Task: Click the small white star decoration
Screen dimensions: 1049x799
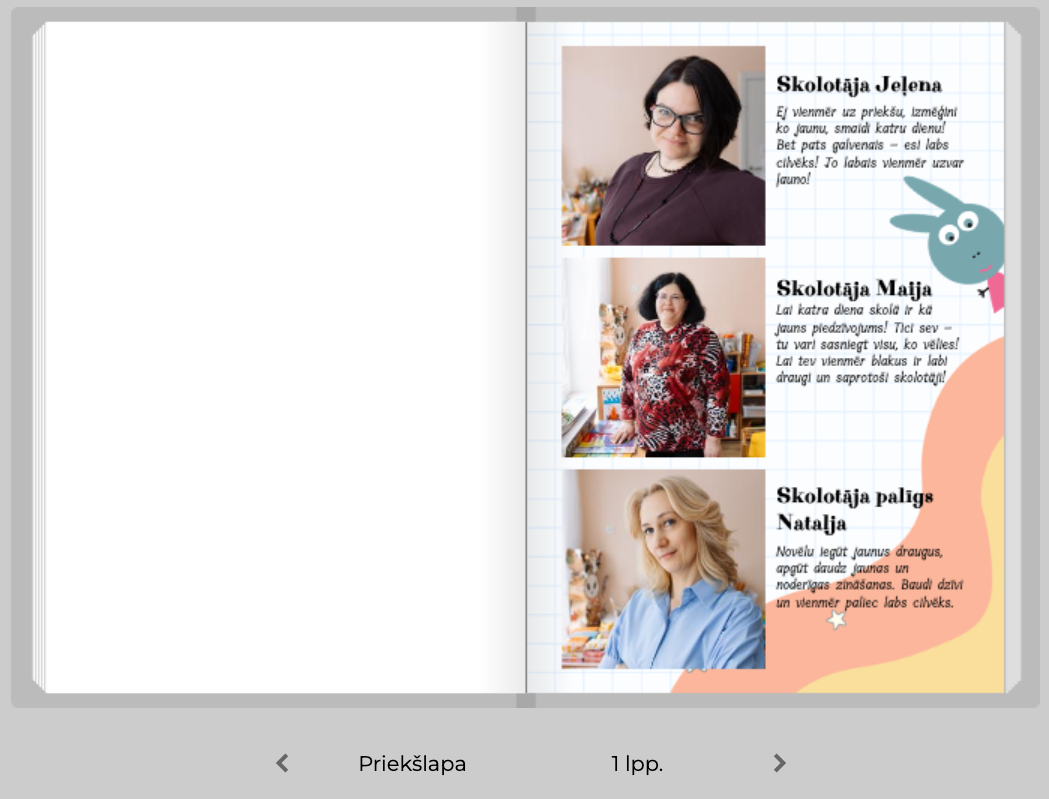Action: (x=837, y=620)
